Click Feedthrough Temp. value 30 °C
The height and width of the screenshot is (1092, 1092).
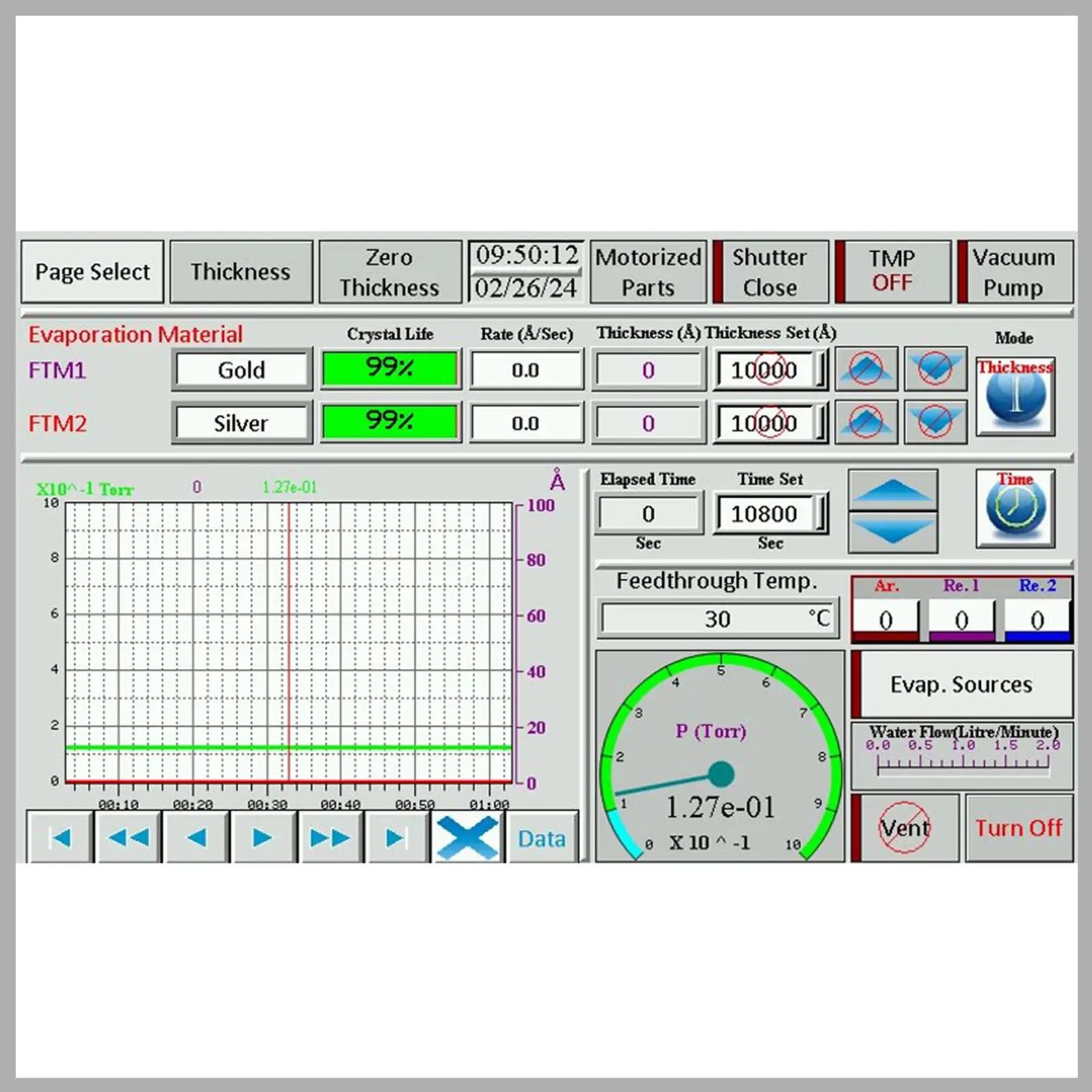point(718,619)
